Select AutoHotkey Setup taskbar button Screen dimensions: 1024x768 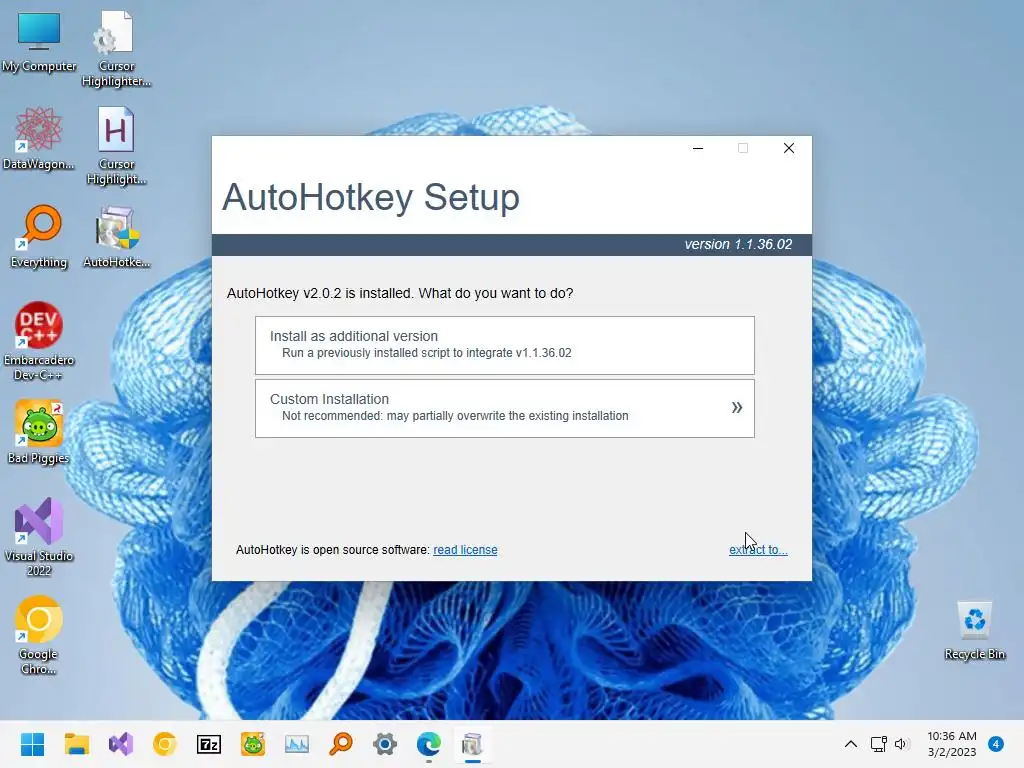click(473, 744)
